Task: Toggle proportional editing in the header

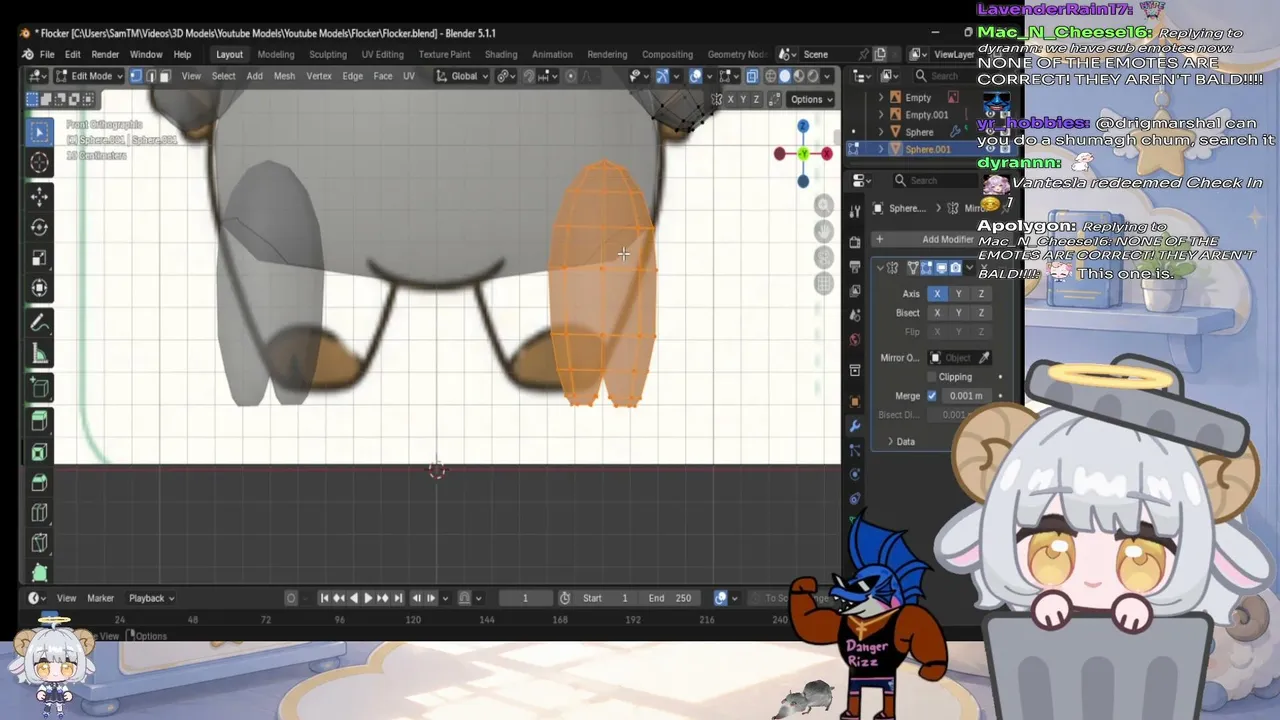Action: [x=571, y=76]
